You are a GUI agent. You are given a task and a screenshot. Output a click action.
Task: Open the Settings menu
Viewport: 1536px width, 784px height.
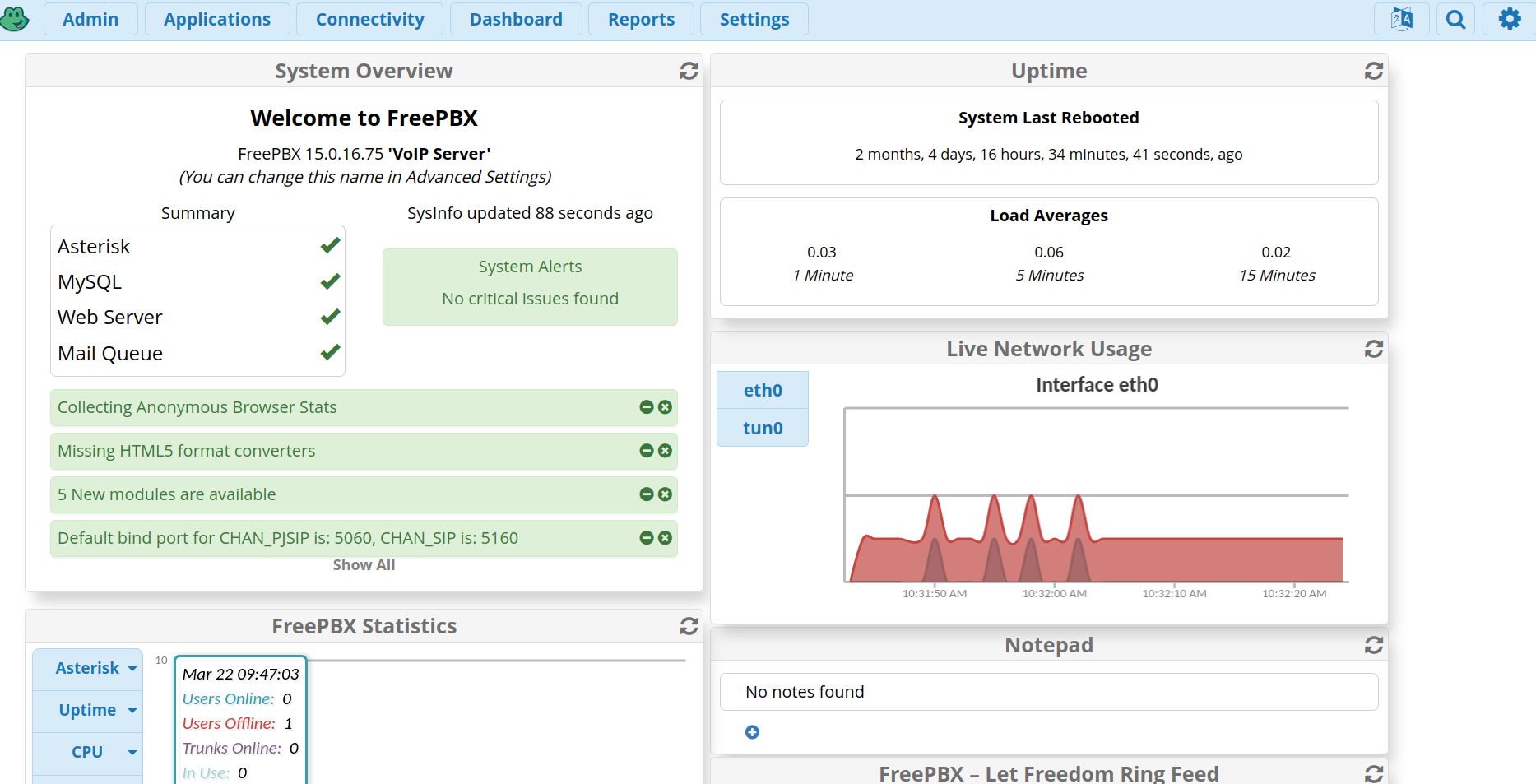[x=754, y=19]
